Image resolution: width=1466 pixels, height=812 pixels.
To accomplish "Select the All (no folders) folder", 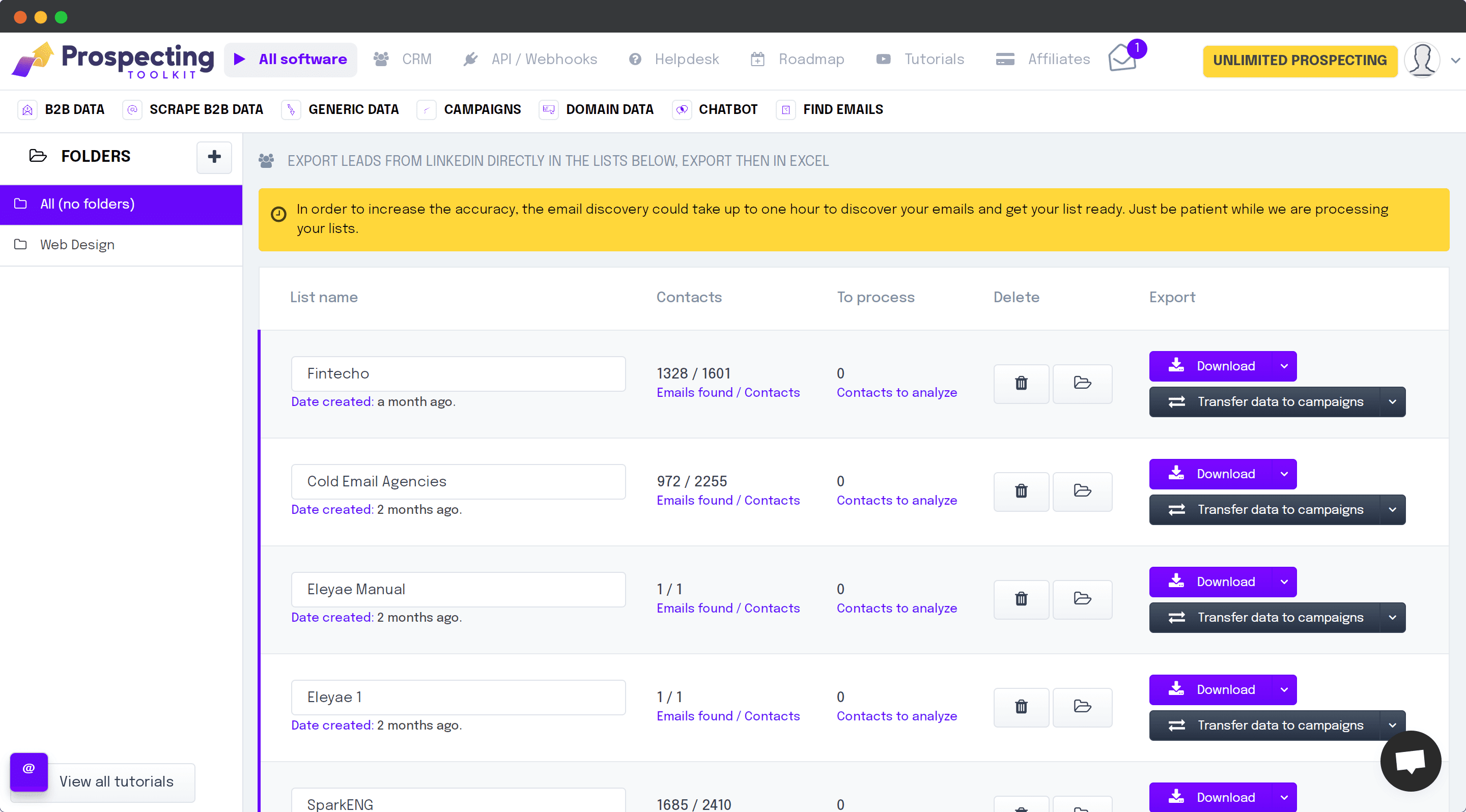I will click(121, 205).
